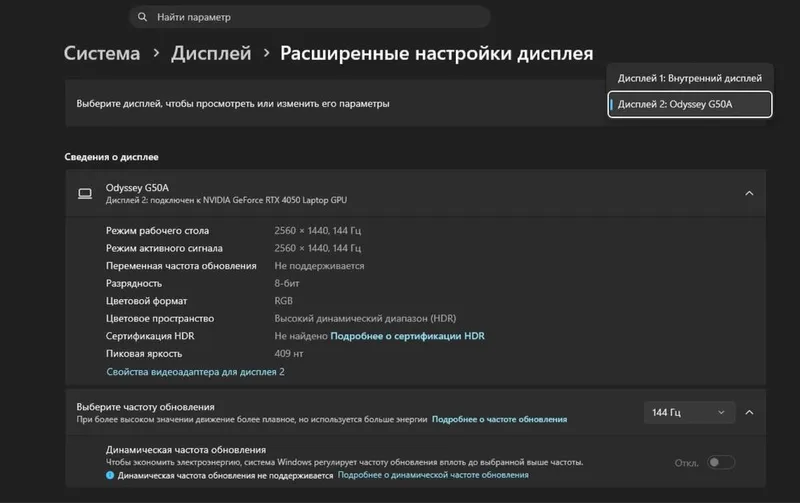
Task: Click the 8-бит bit depth value
Action: [x=287, y=283]
